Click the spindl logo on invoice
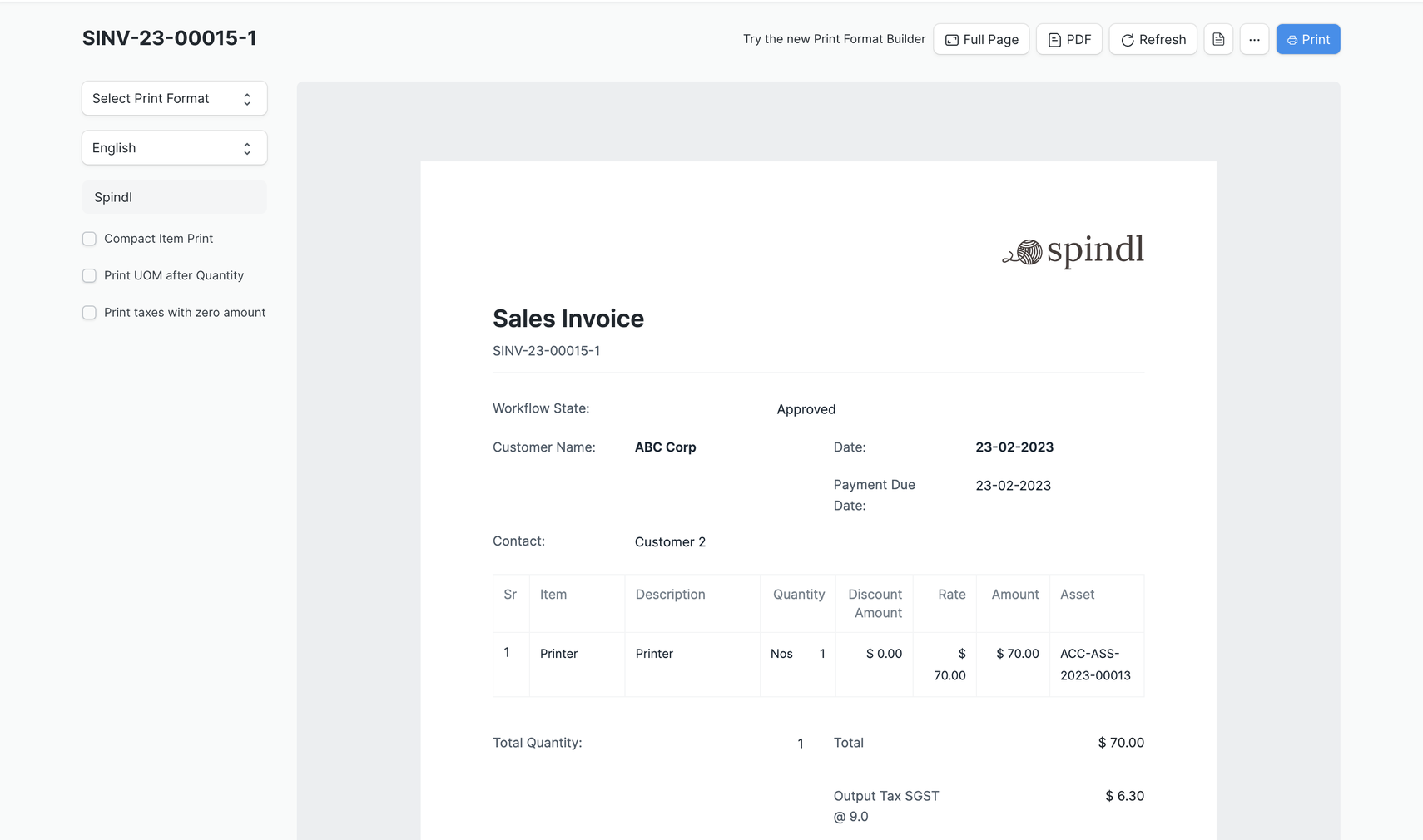This screenshot has width=1423, height=840. pyautogui.click(x=1073, y=250)
